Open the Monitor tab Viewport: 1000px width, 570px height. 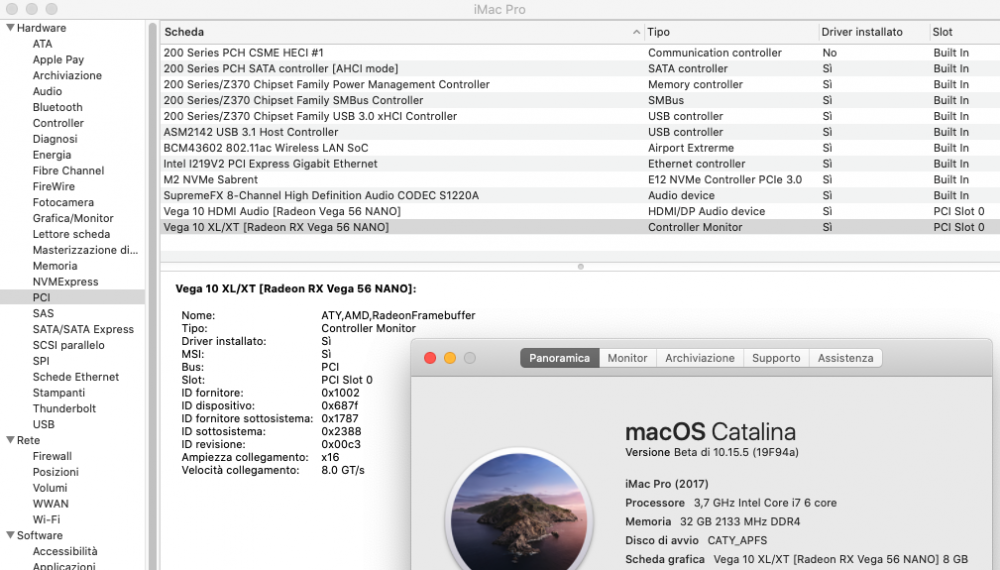[x=628, y=358]
